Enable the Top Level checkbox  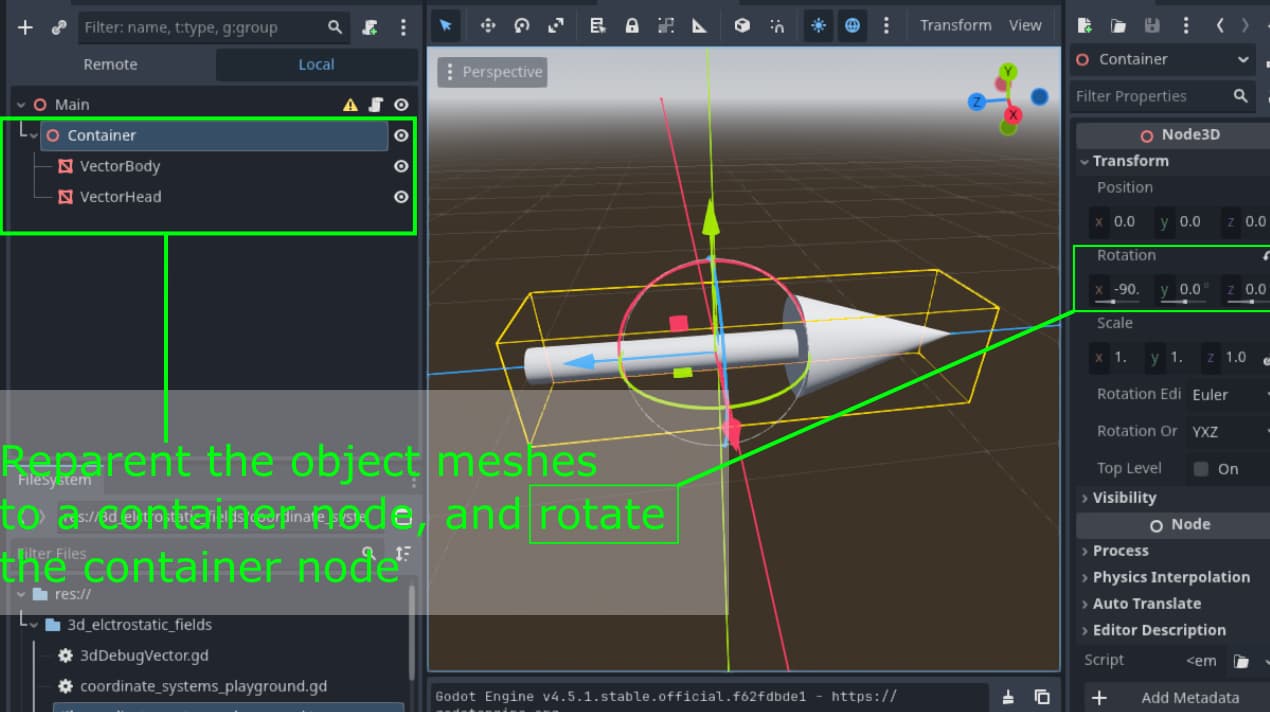1201,469
